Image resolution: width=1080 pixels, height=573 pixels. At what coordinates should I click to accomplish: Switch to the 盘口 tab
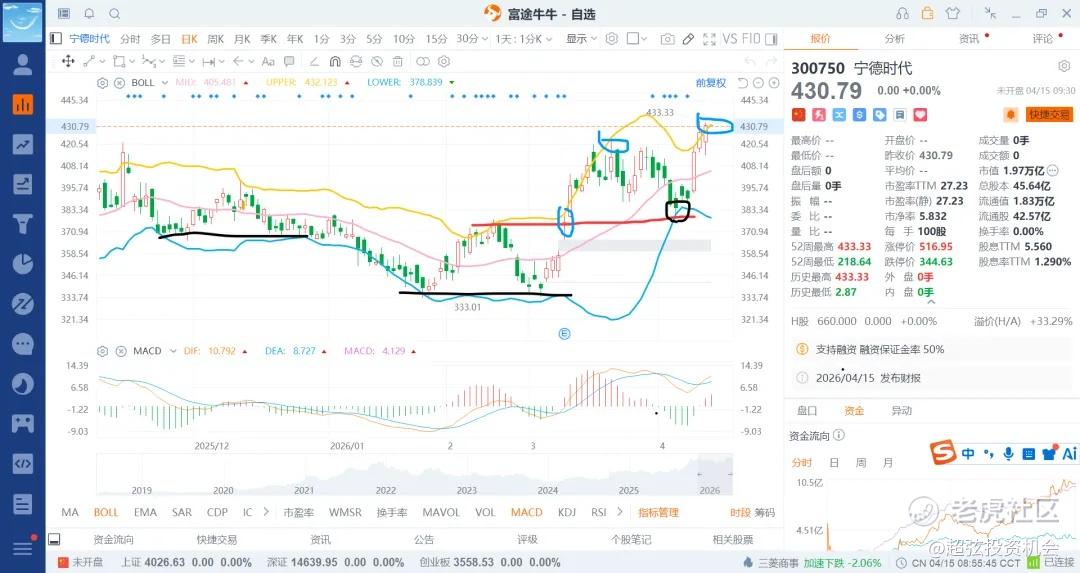pyautogui.click(x=807, y=411)
